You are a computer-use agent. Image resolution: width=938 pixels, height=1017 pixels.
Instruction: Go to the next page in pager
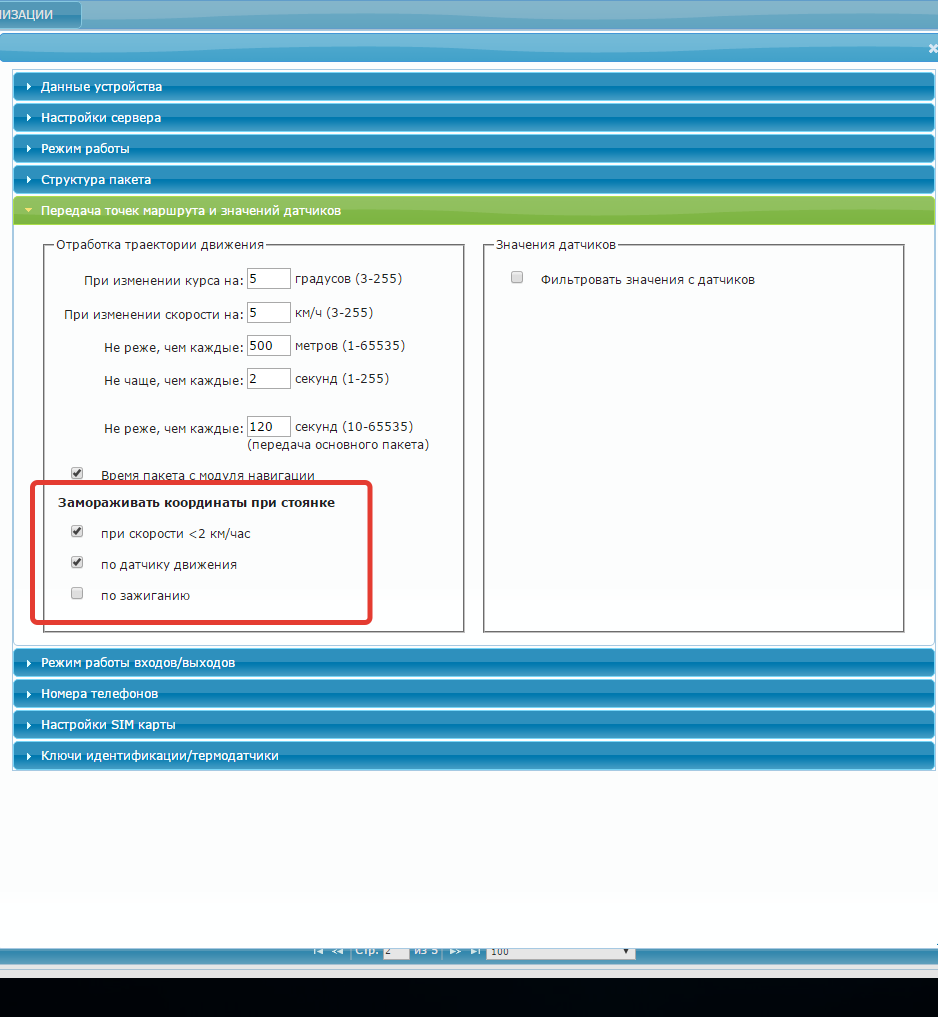(455, 951)
